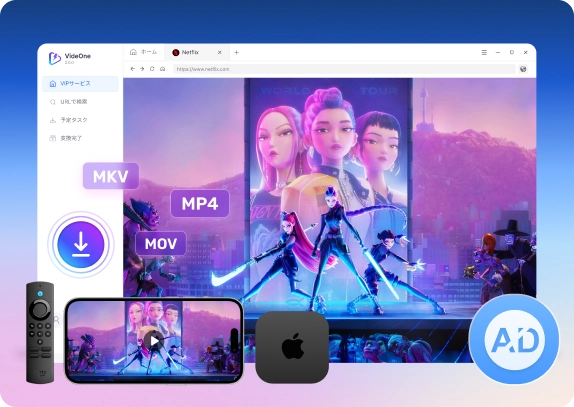The height and width of the screenshot is (407, 574).
Task: Play the video on the phone
Action: (x=154, y=341)
